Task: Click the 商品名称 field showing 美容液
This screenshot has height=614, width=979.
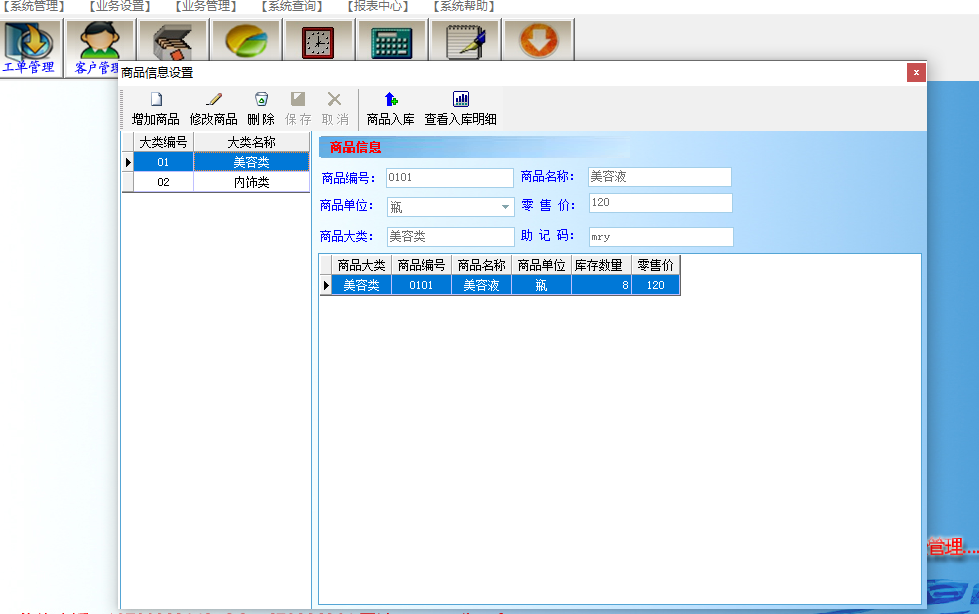Action: (659, 177)
